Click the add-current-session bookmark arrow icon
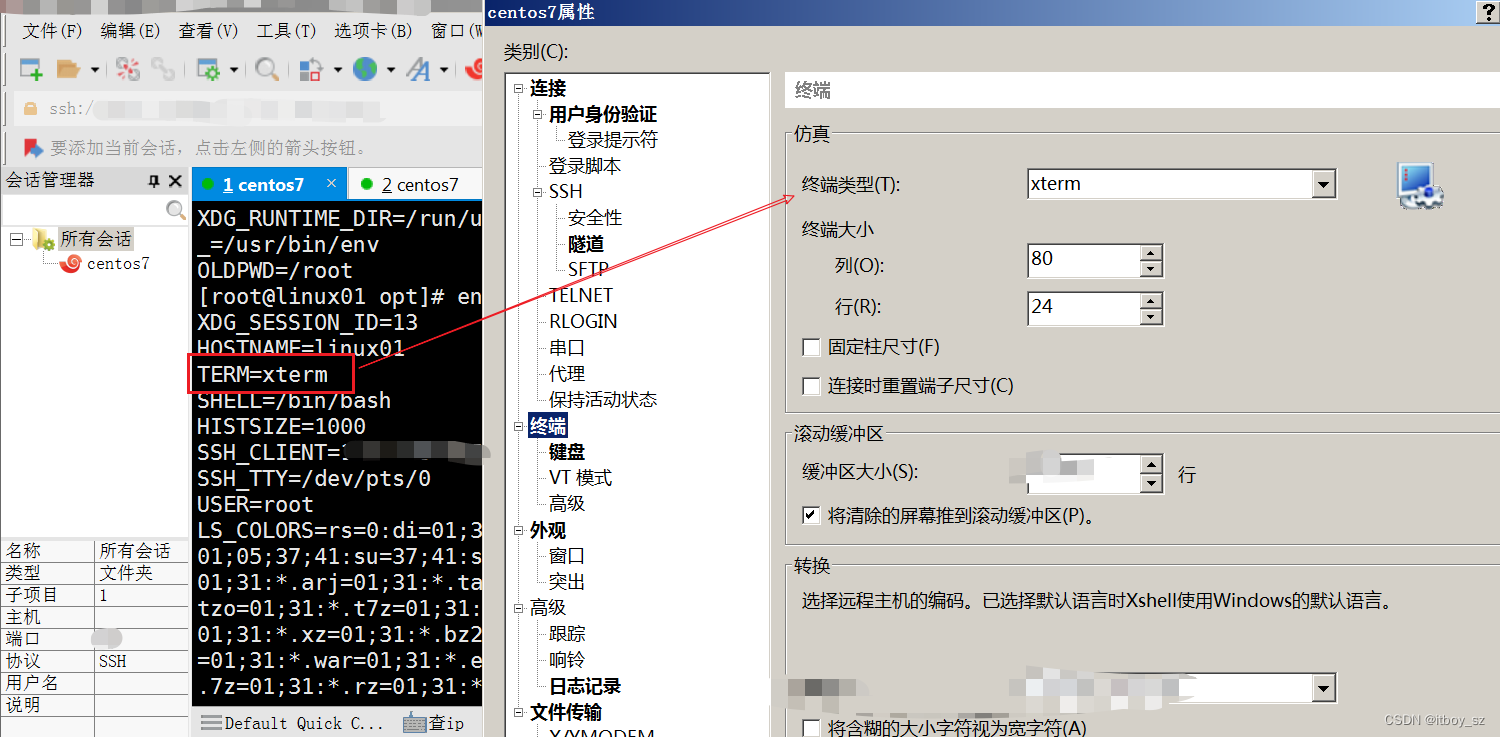 [32, 148]
